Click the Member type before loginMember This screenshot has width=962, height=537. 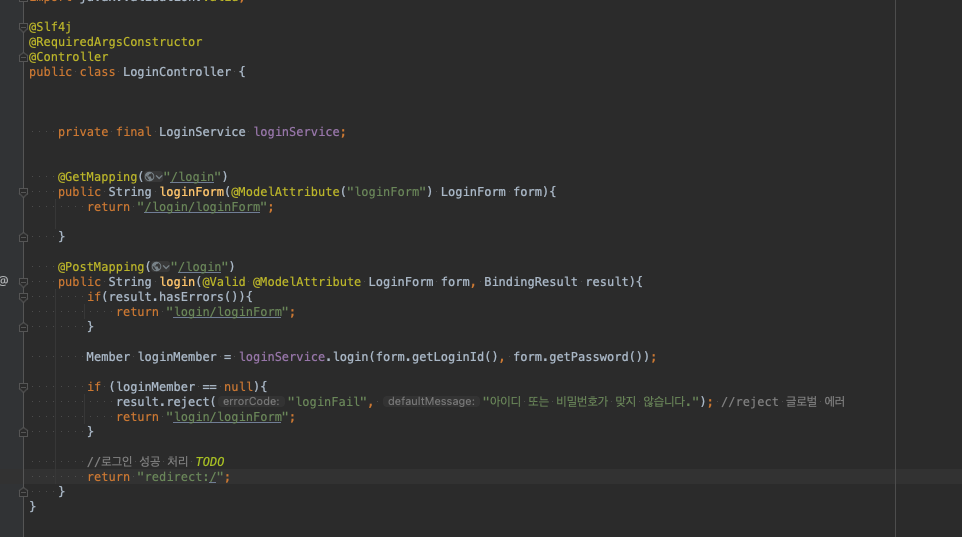point(108,357)
